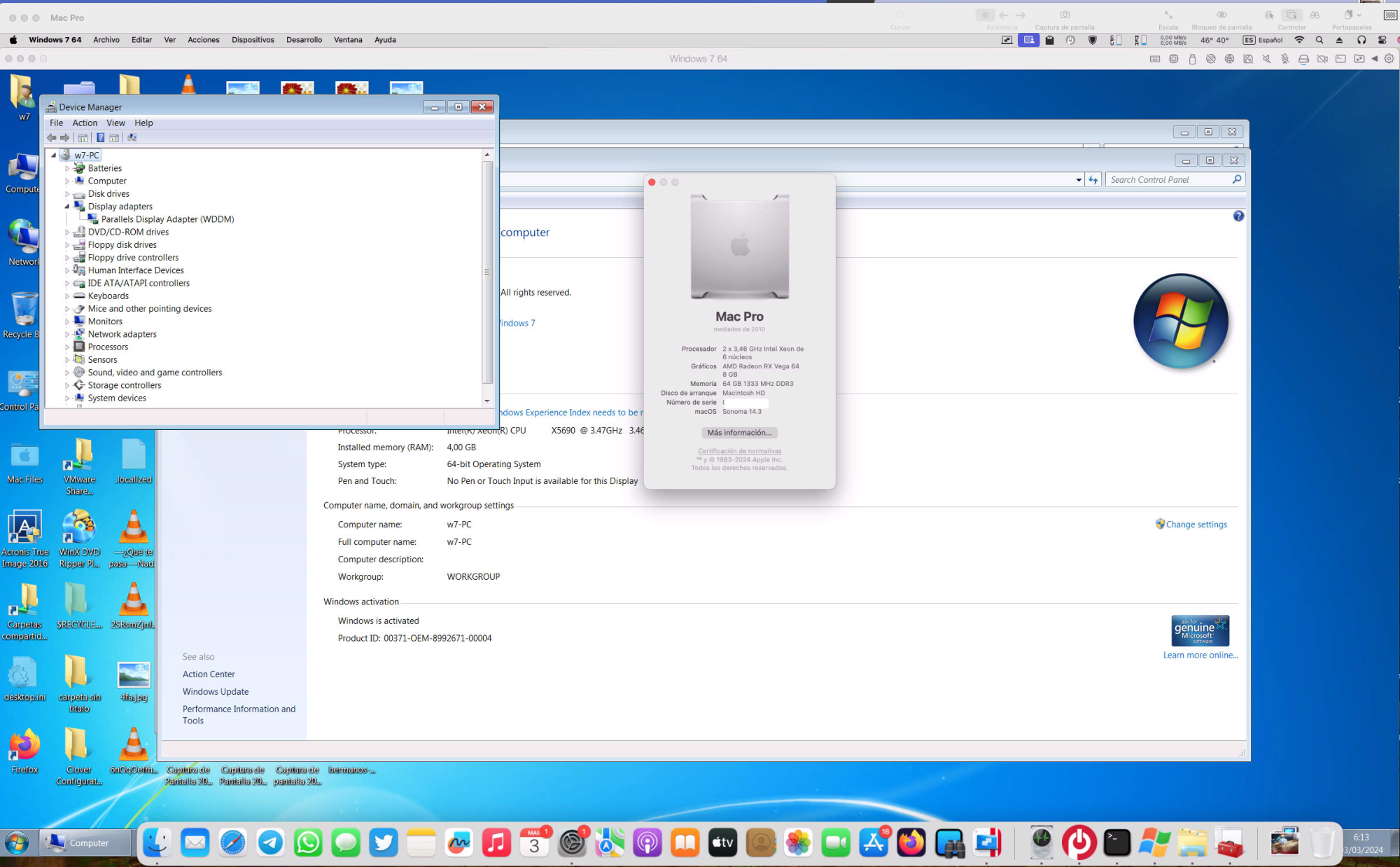Collapse the Display adapters node
1400x867 pixels.
pos(67,207)
